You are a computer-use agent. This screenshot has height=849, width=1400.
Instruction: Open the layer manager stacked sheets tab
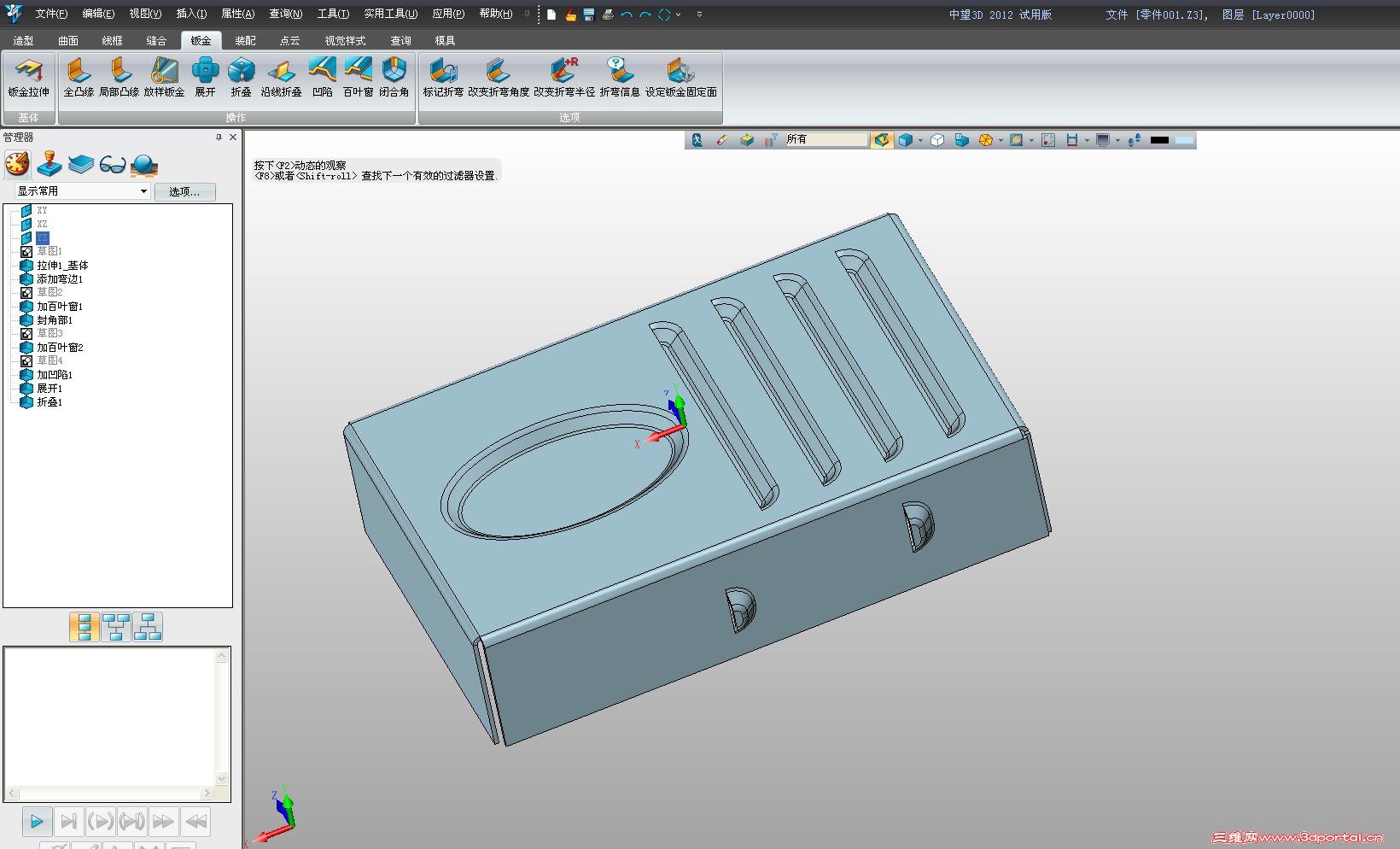pyautogui.click(x=81, y=164)
